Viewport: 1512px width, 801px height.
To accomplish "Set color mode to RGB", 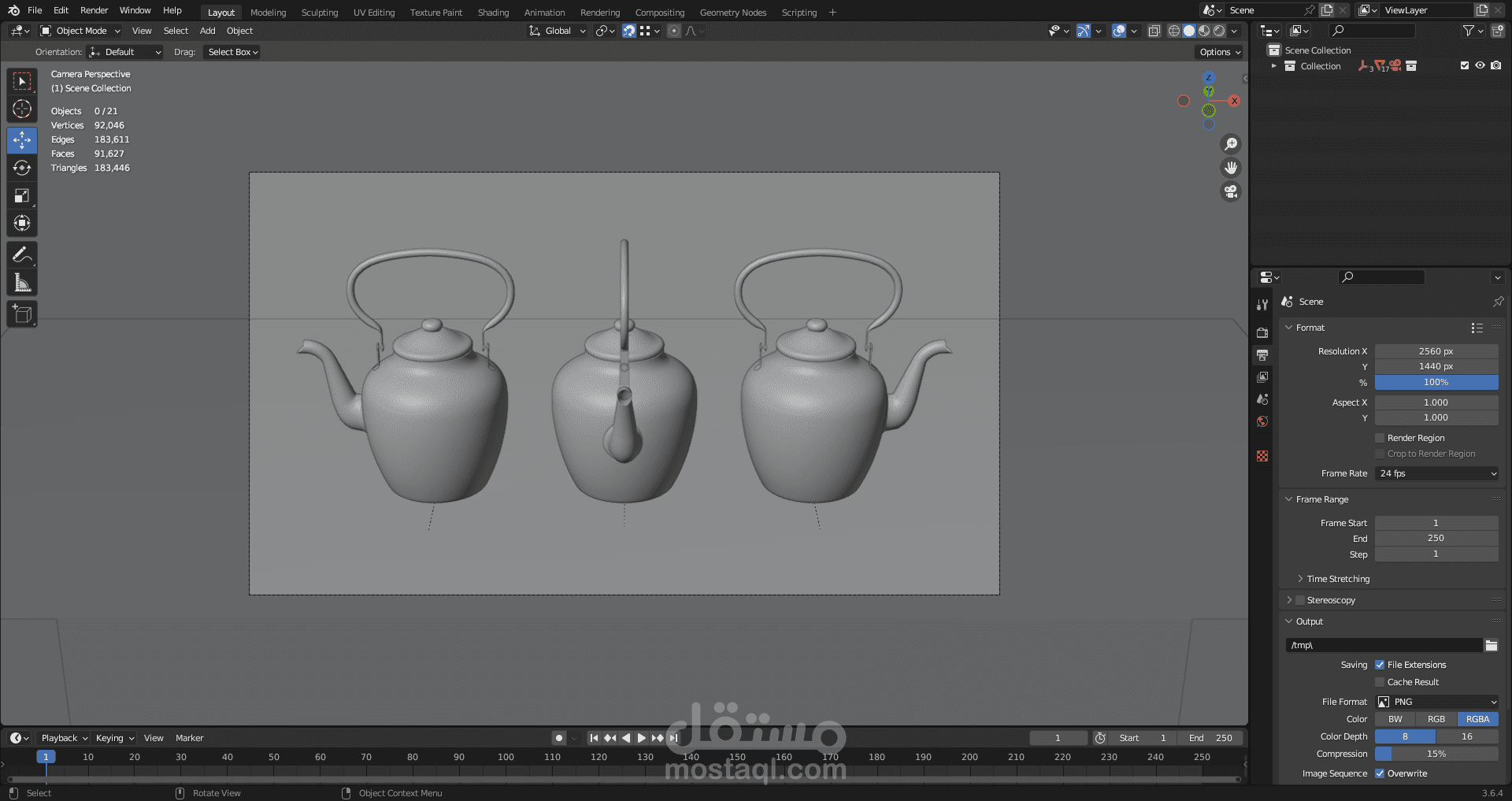I will click(x=1436, y=719).
